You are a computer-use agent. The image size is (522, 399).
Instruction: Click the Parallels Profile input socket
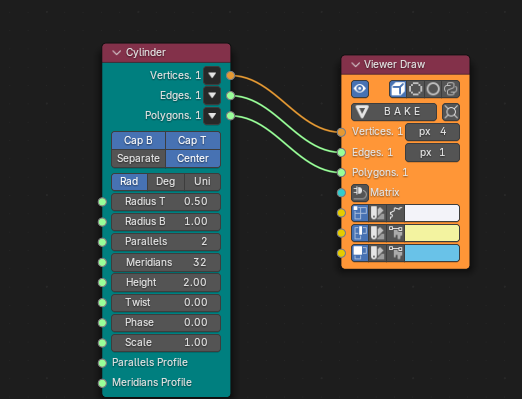[x=102, y=363]
